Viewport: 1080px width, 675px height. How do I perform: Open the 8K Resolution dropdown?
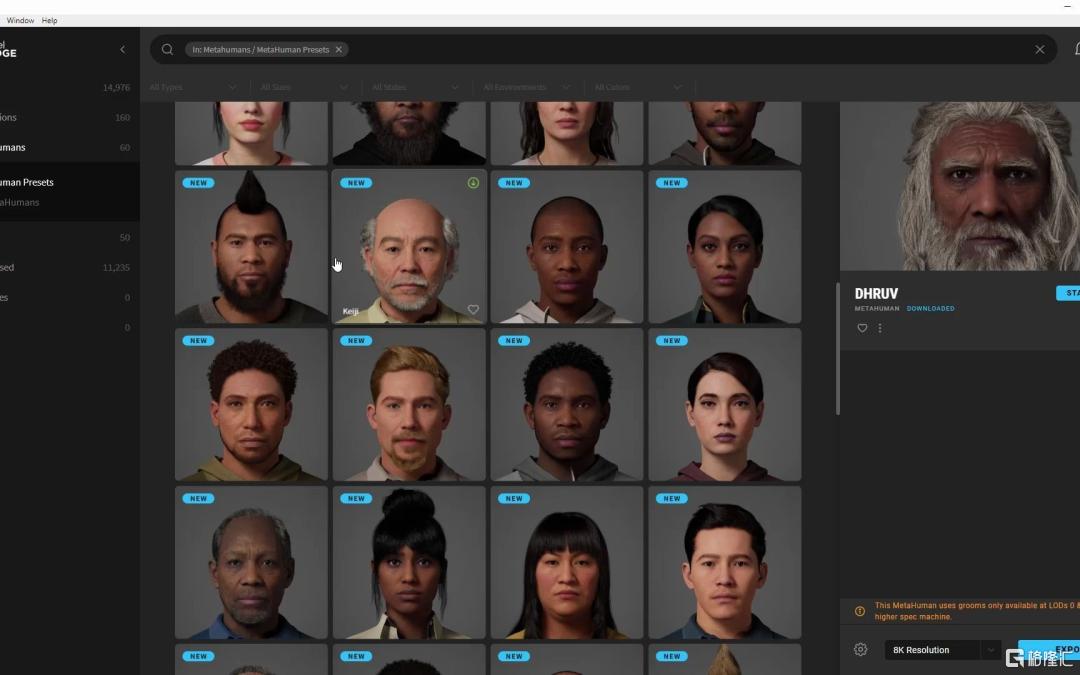[x=942, y=650]
